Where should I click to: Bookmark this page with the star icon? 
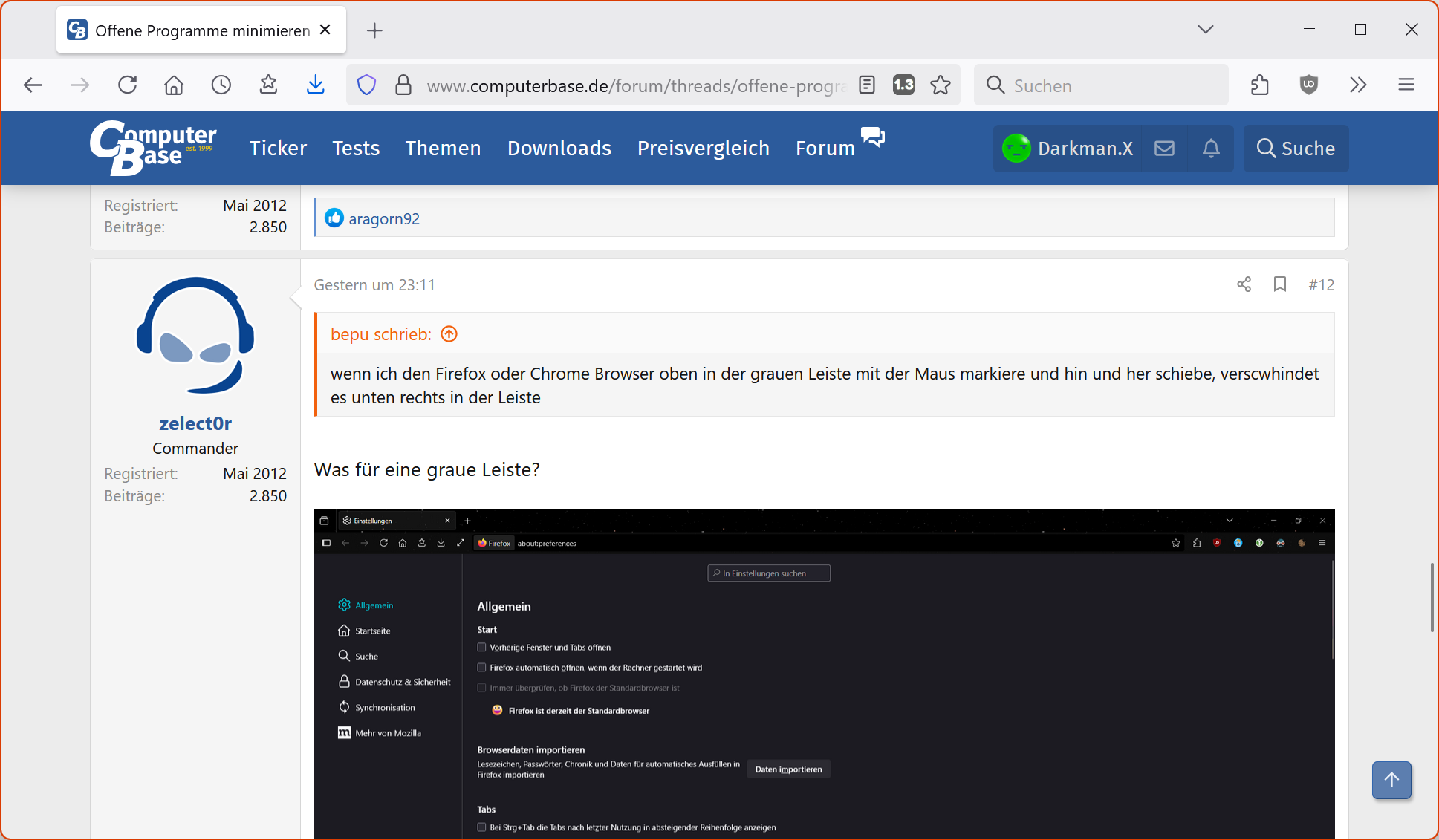click(x=941, y=85)
